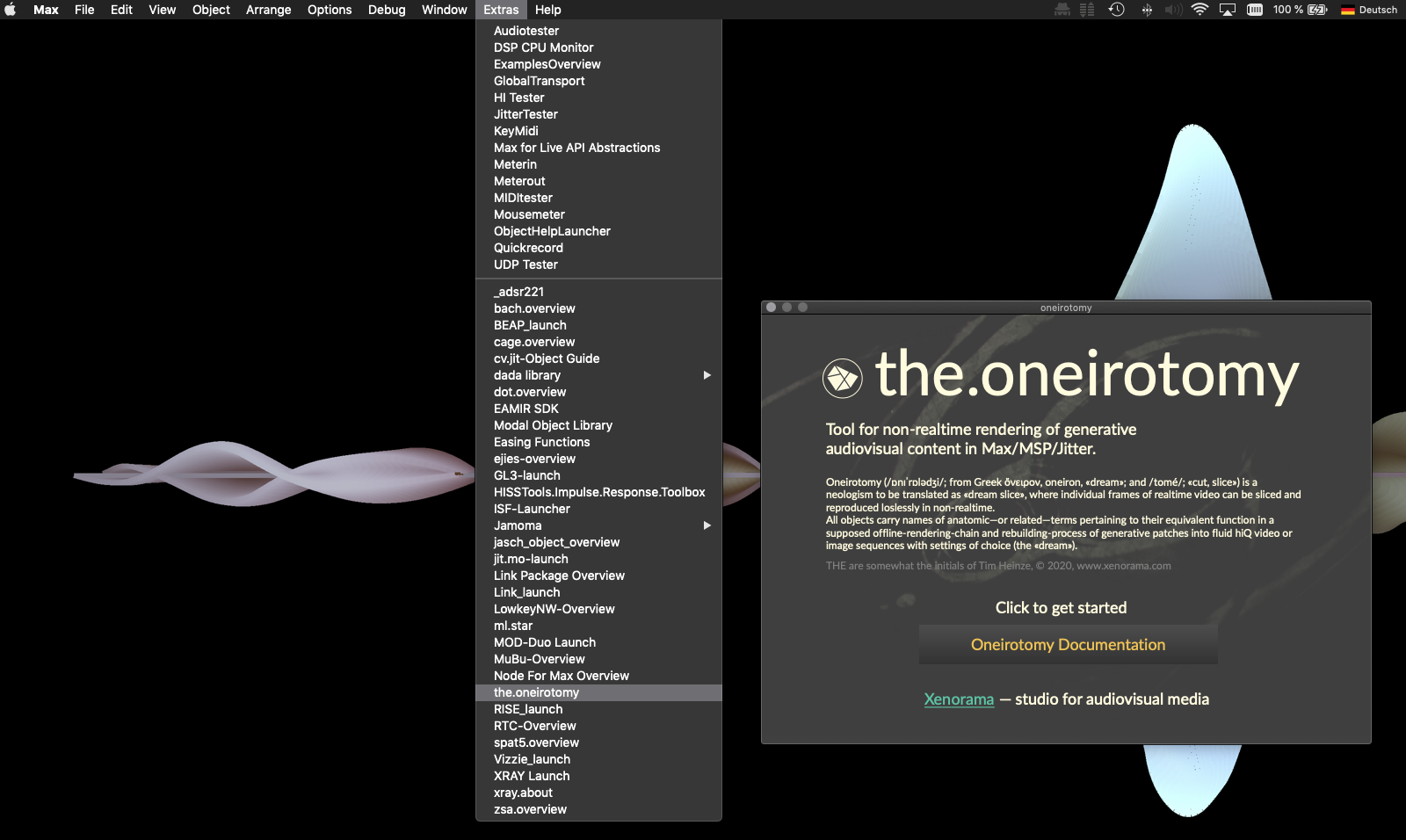This screenshot has height=840, width=1406.
Task: Open UDP Tester
Action: click(598, 264)
